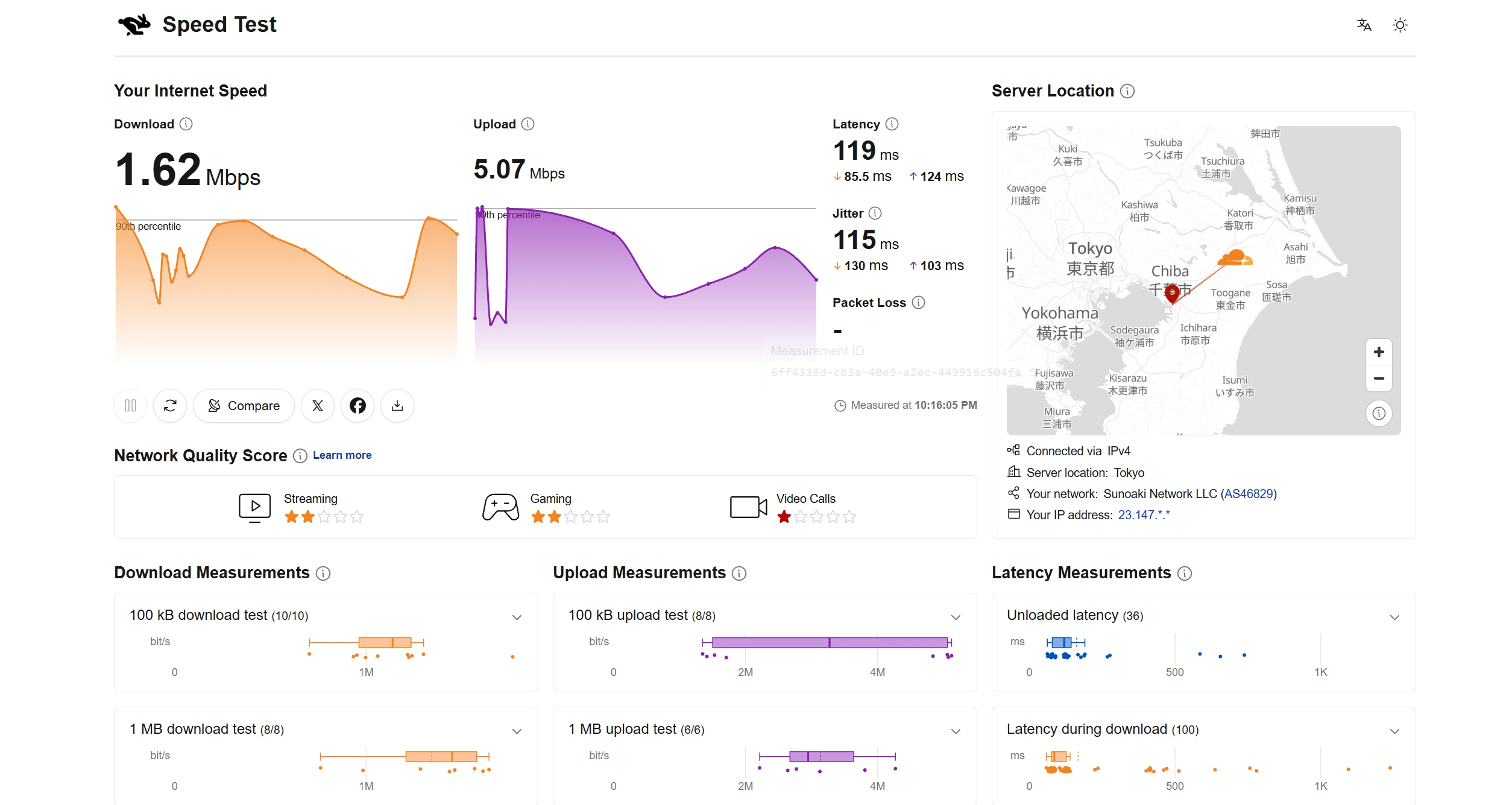Open map attribution info button

tap(1379, 414)
